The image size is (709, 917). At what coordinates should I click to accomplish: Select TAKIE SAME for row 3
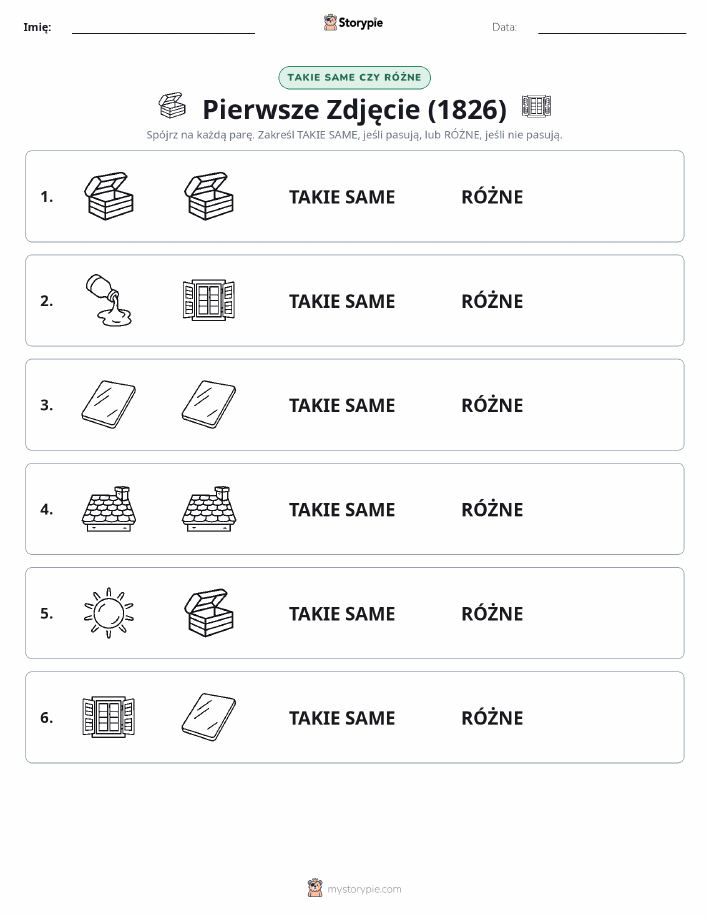click(x=342, y=405)
